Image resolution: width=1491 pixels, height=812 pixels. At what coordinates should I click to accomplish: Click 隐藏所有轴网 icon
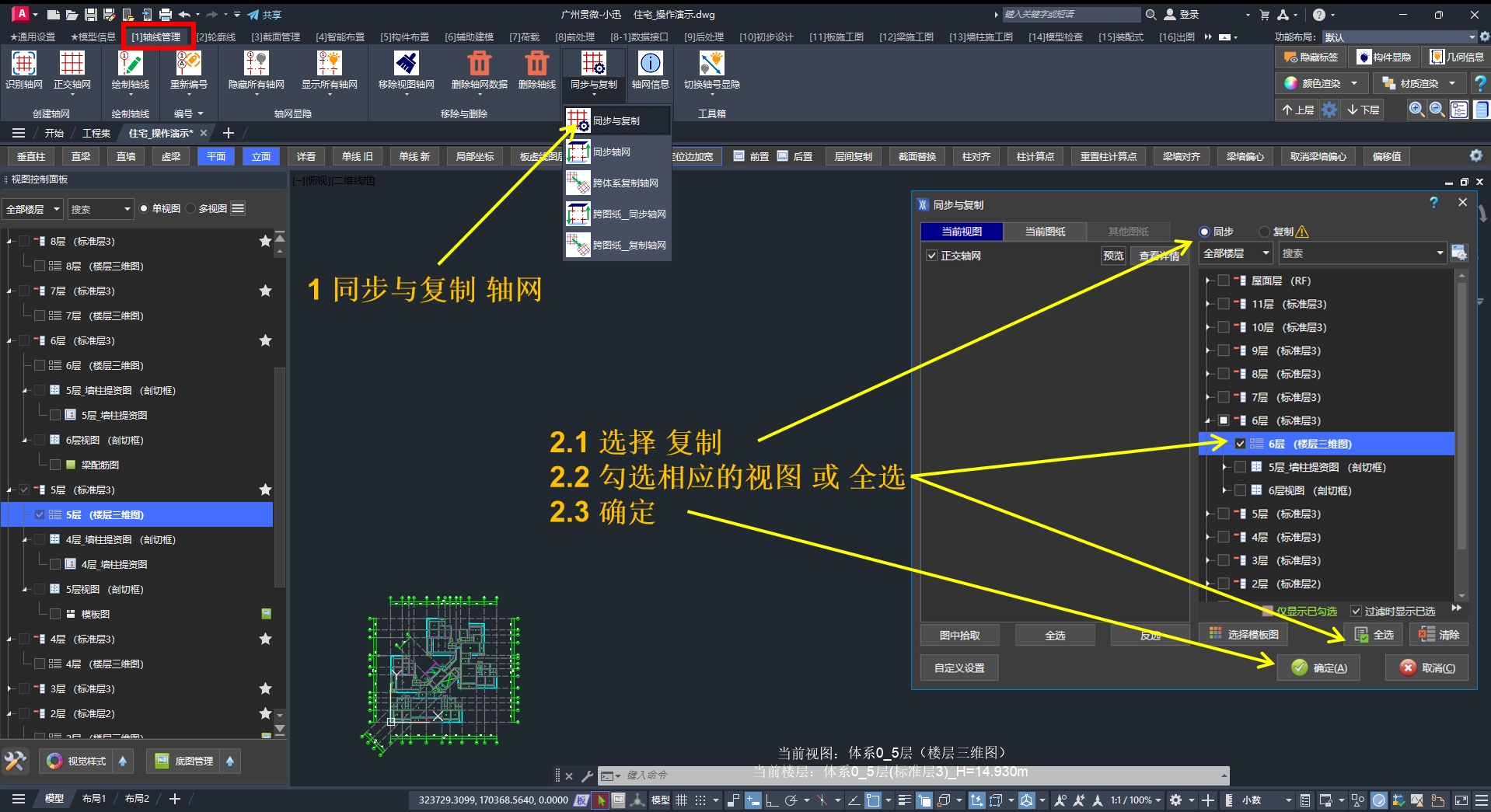(x=256, y=63)
